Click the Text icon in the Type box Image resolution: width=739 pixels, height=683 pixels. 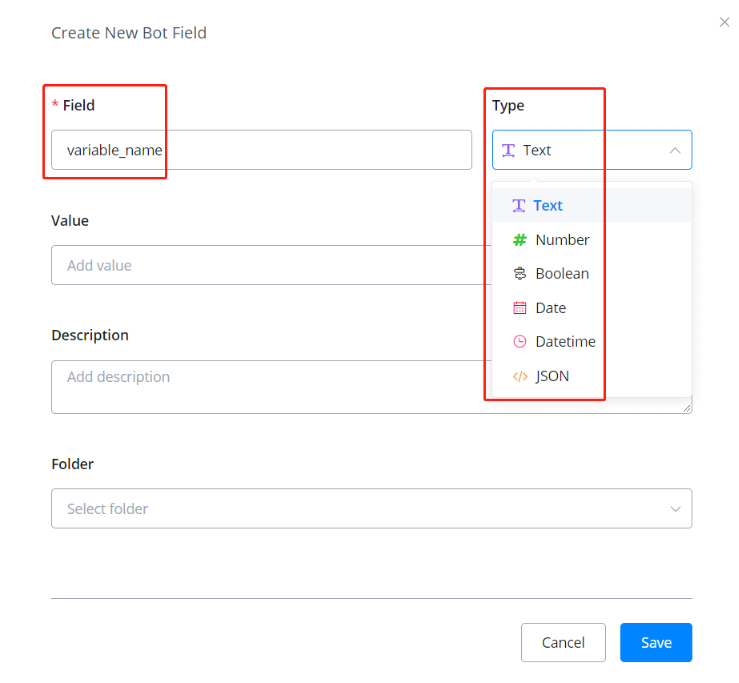(509, 150)
